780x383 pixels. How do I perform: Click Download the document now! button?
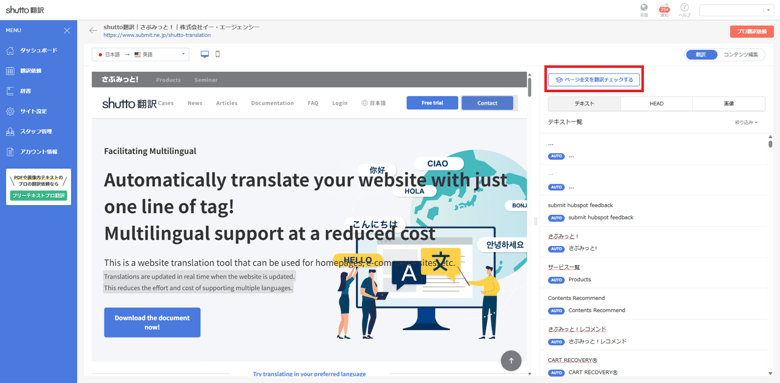[152, 322]
